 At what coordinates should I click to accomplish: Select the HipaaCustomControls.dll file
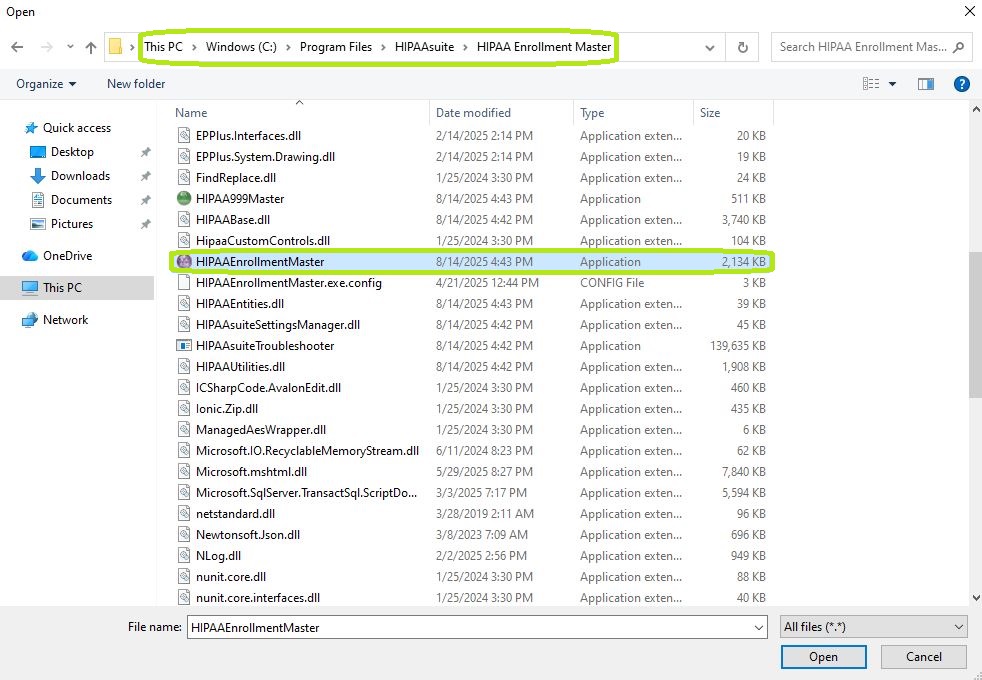tap(263, 240)
